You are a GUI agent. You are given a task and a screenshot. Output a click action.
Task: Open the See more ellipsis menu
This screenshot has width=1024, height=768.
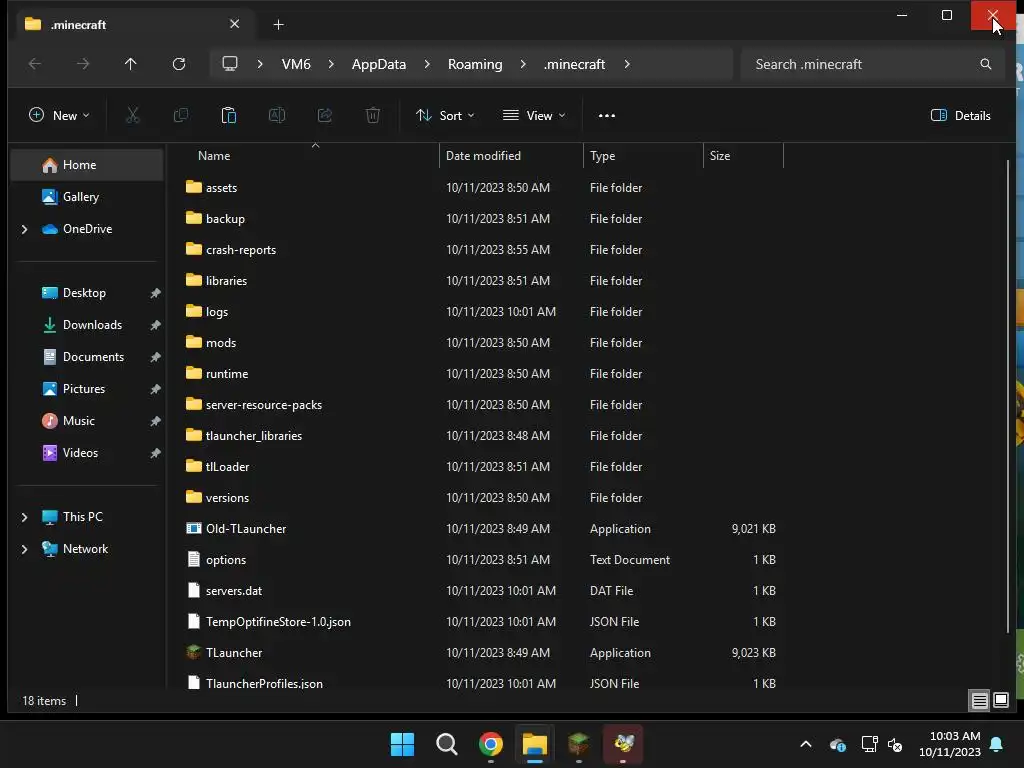[607, 116]
